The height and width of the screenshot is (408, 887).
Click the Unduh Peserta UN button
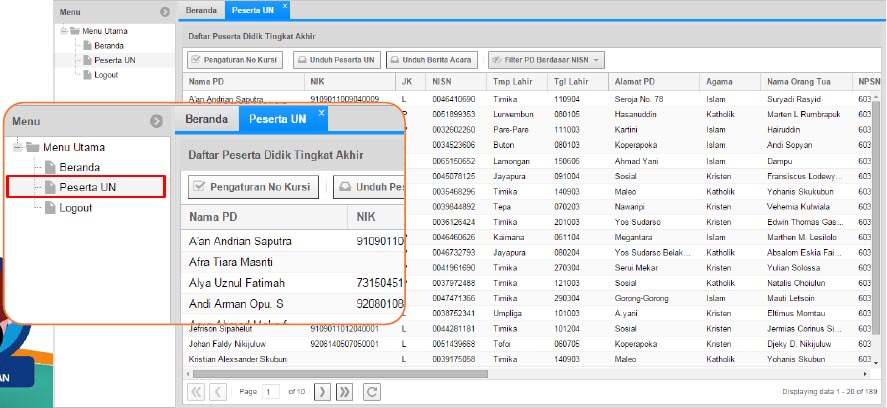(x=337, y=60)
